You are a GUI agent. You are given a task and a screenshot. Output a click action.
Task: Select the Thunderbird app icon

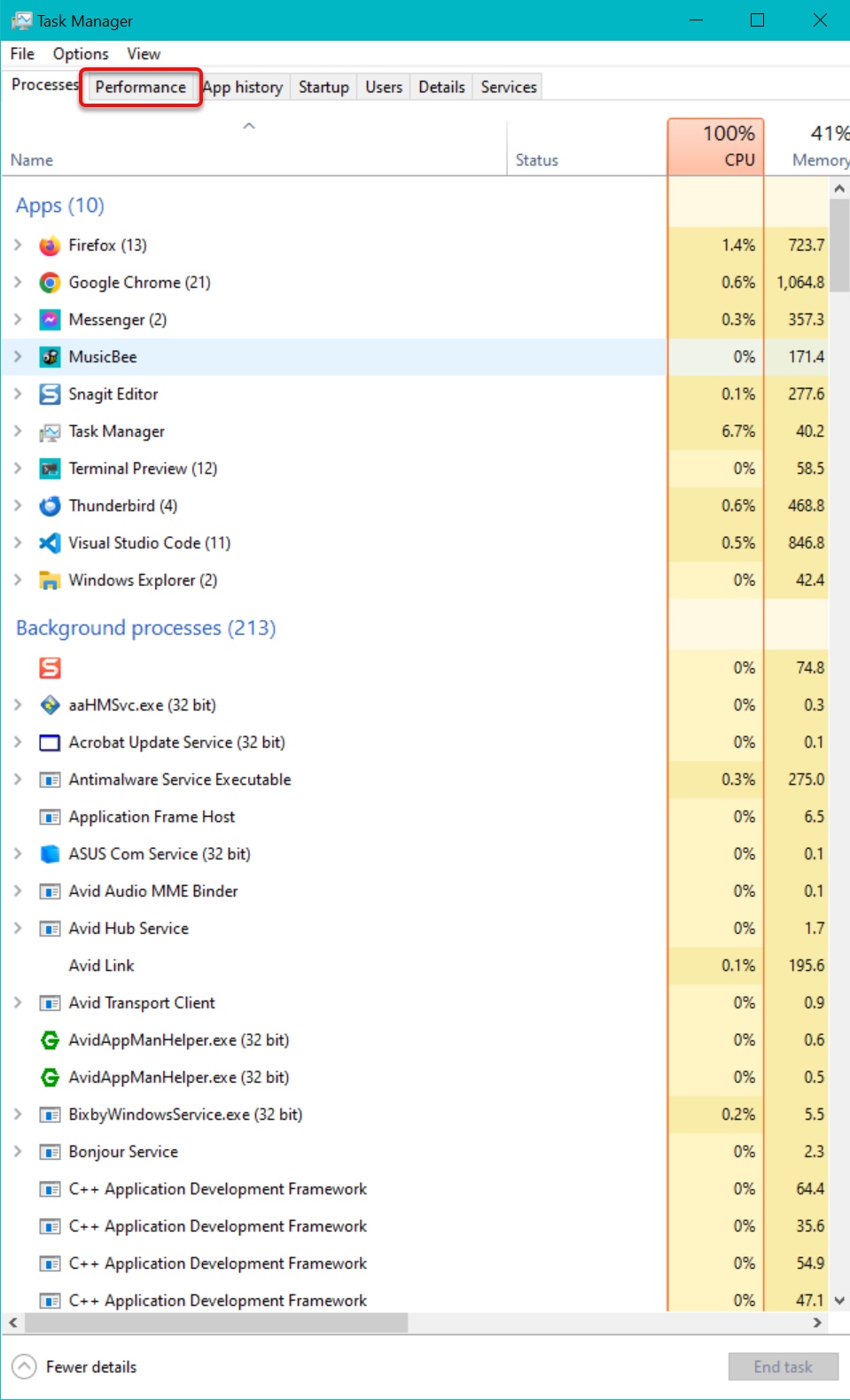(x=50, y=506)
